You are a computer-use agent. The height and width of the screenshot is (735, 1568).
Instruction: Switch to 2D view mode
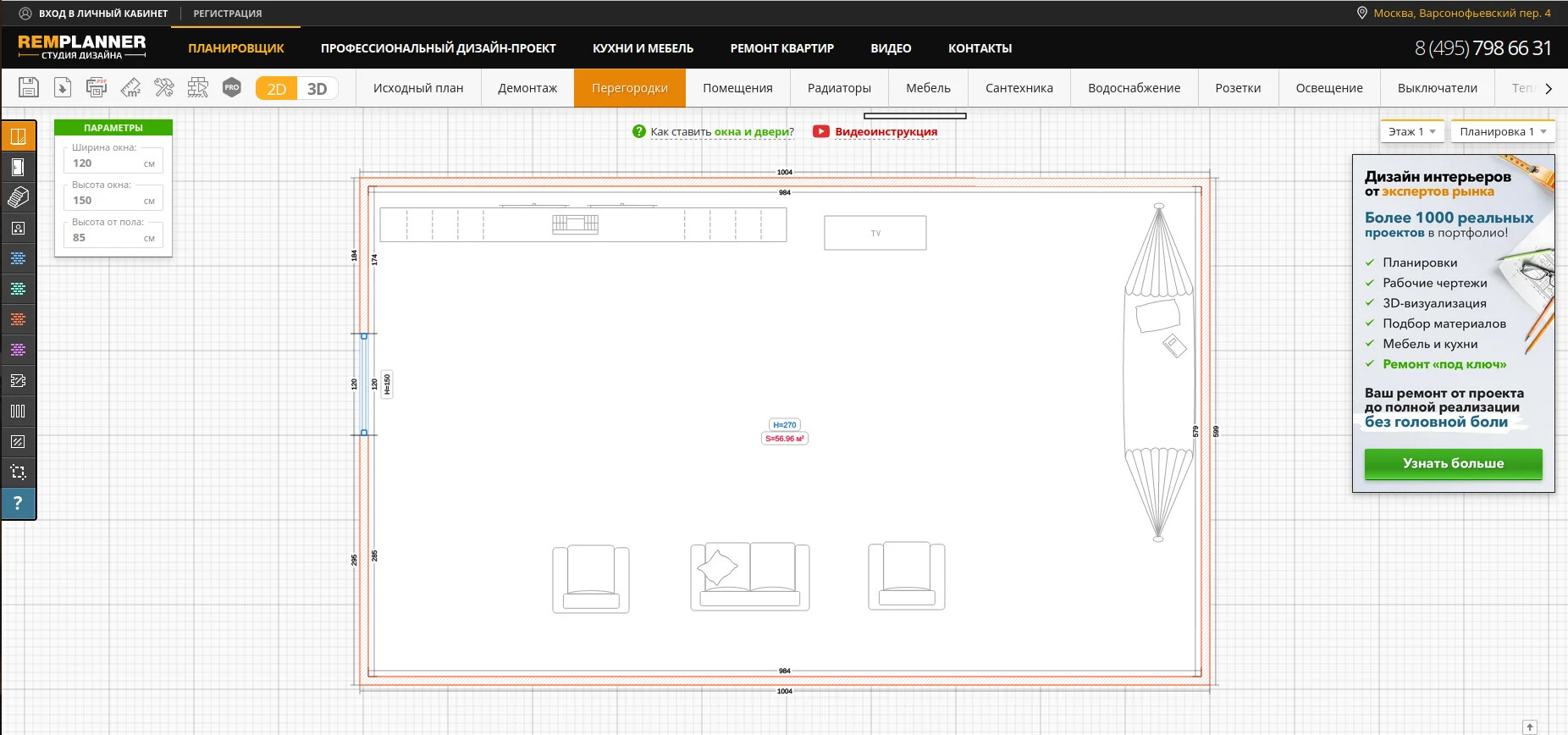tap(277, 88)
